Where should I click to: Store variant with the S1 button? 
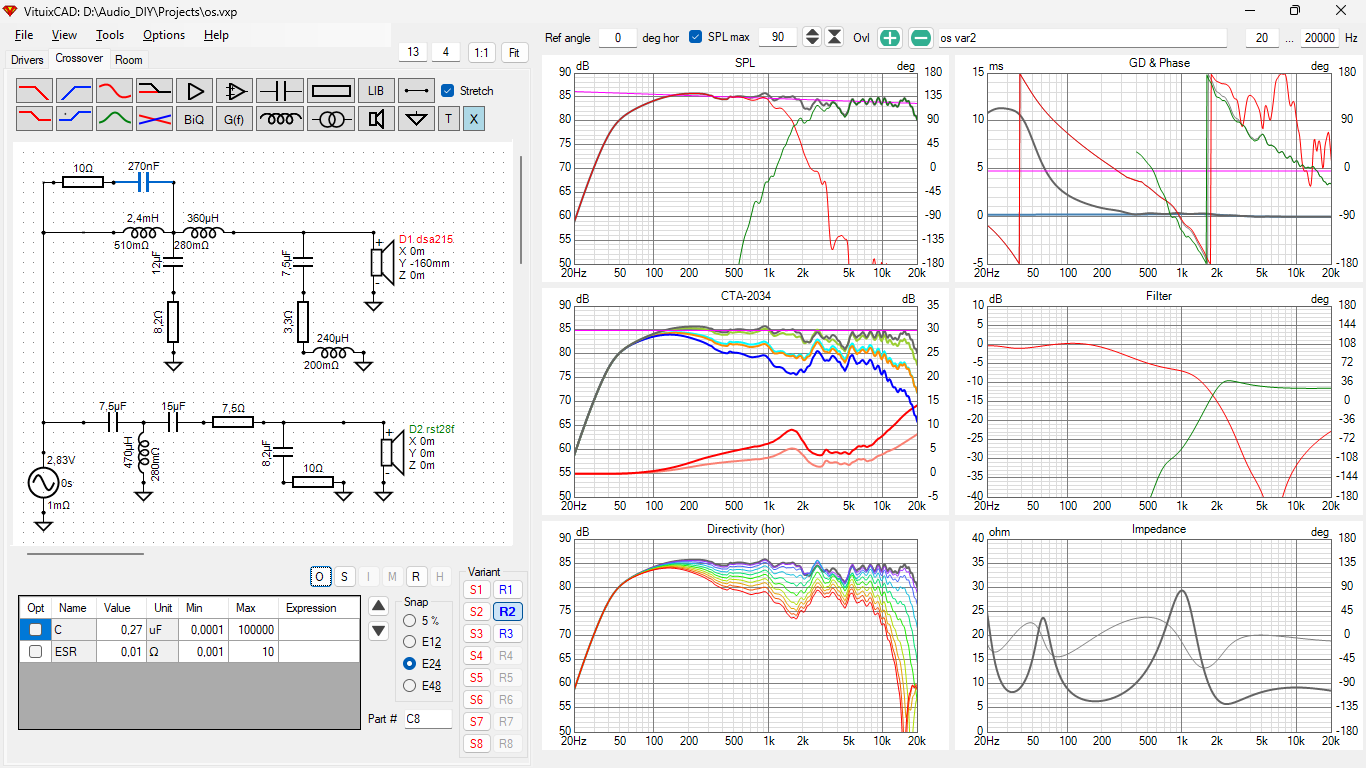tap(476, 590)
